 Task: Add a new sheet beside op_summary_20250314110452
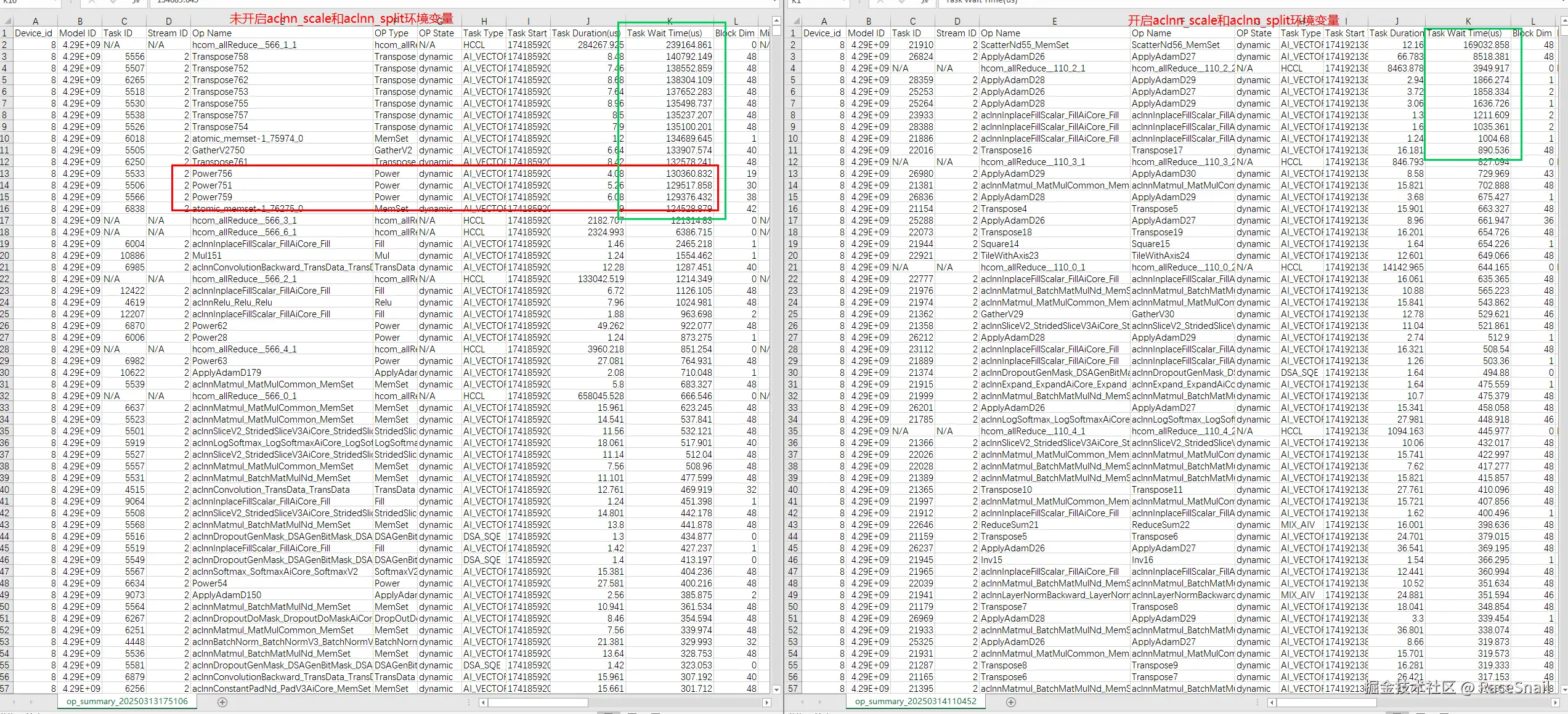pos(1010,702)
